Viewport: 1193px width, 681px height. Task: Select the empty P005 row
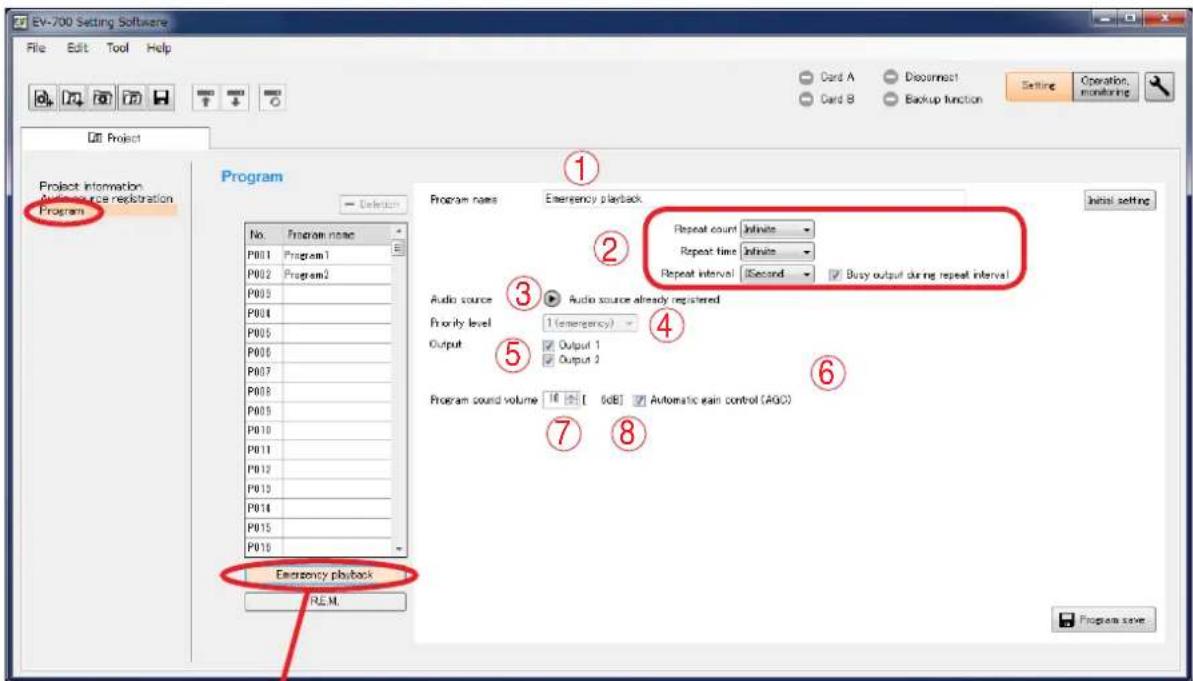(319, 331)
